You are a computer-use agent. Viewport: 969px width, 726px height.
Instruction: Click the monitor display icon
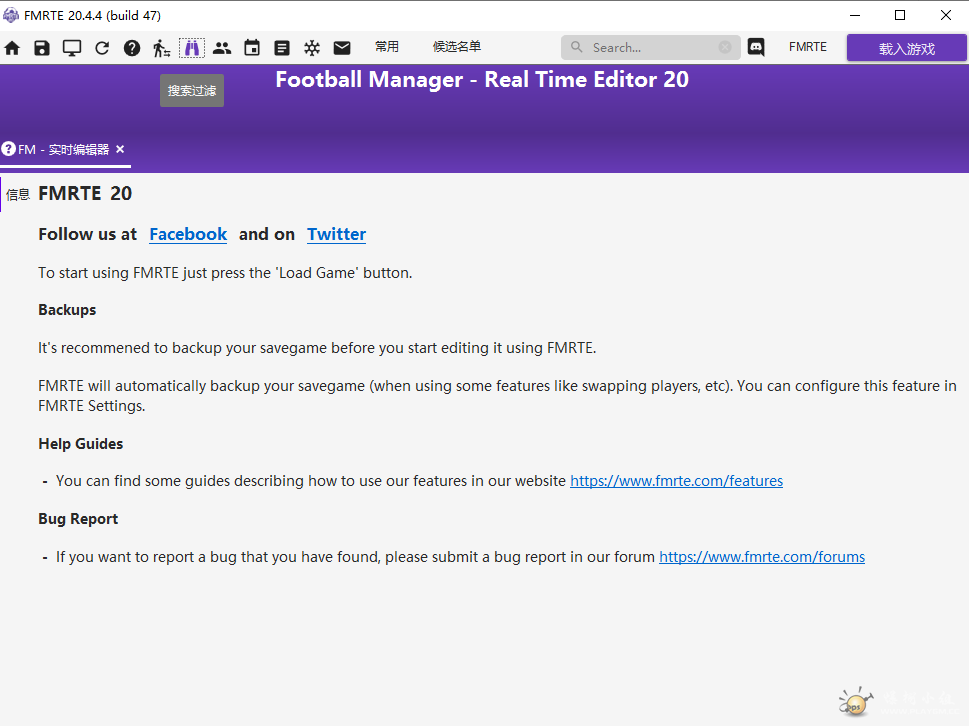72,48
